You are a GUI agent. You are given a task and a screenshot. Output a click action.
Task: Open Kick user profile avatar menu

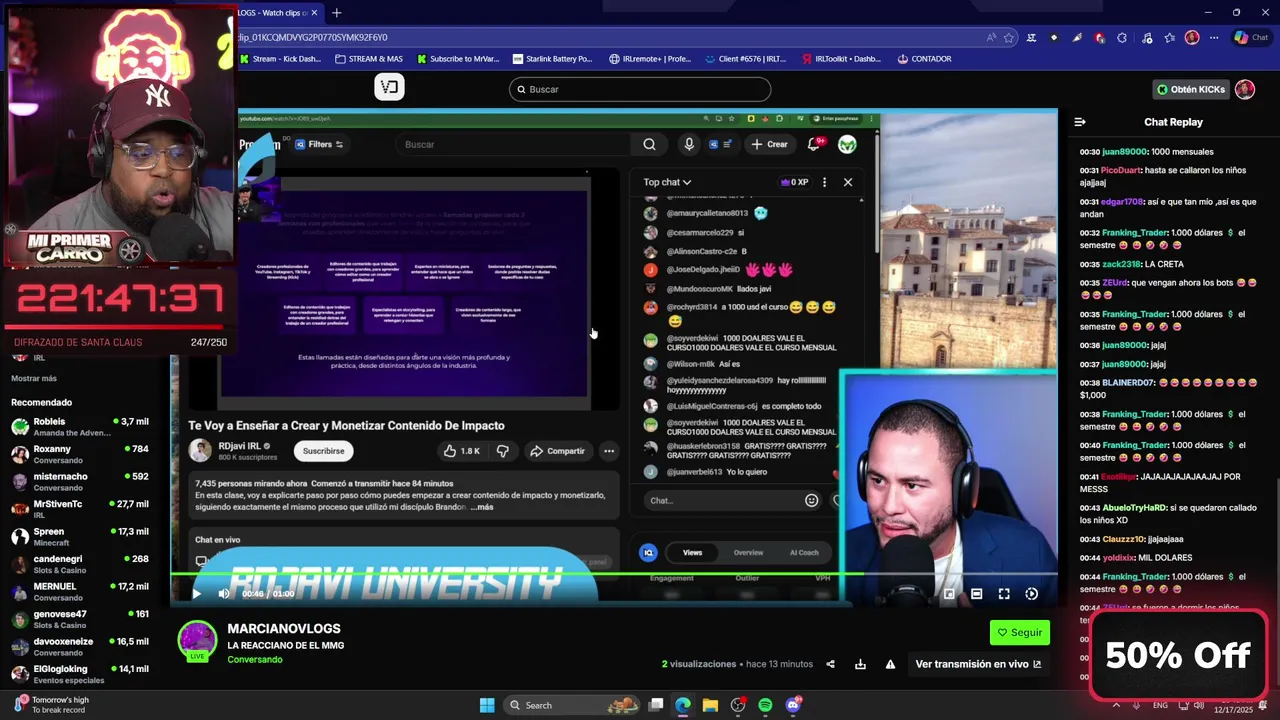pos(1245,89)
